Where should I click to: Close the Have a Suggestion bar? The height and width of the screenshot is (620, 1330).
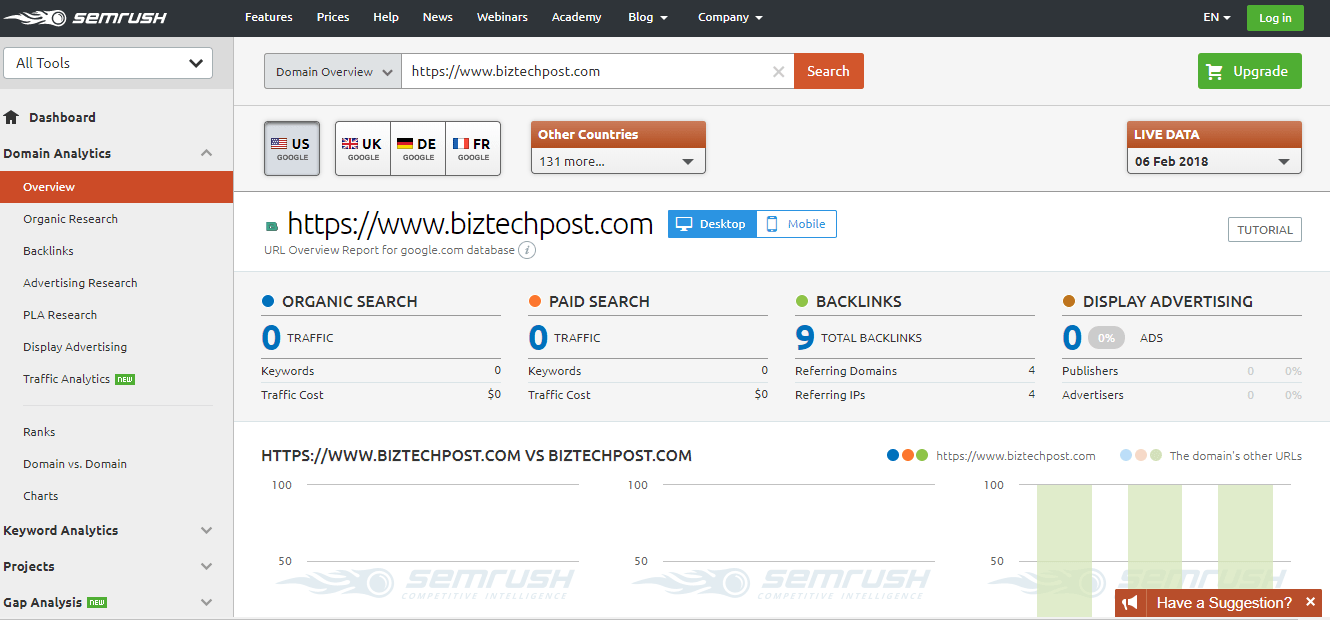[1310, 602]
